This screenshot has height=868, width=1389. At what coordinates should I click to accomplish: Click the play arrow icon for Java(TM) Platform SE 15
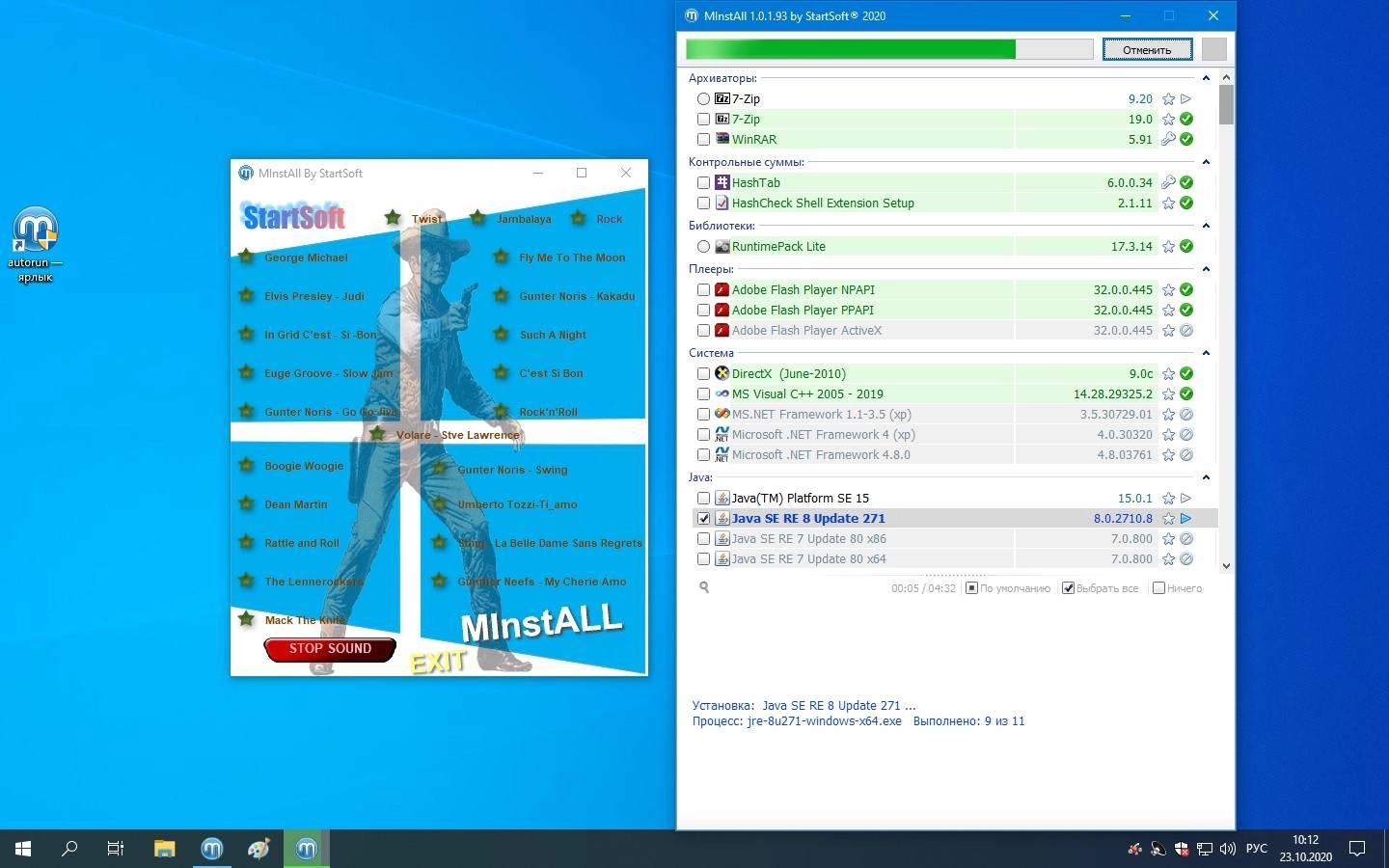[x=1186, y=498]
